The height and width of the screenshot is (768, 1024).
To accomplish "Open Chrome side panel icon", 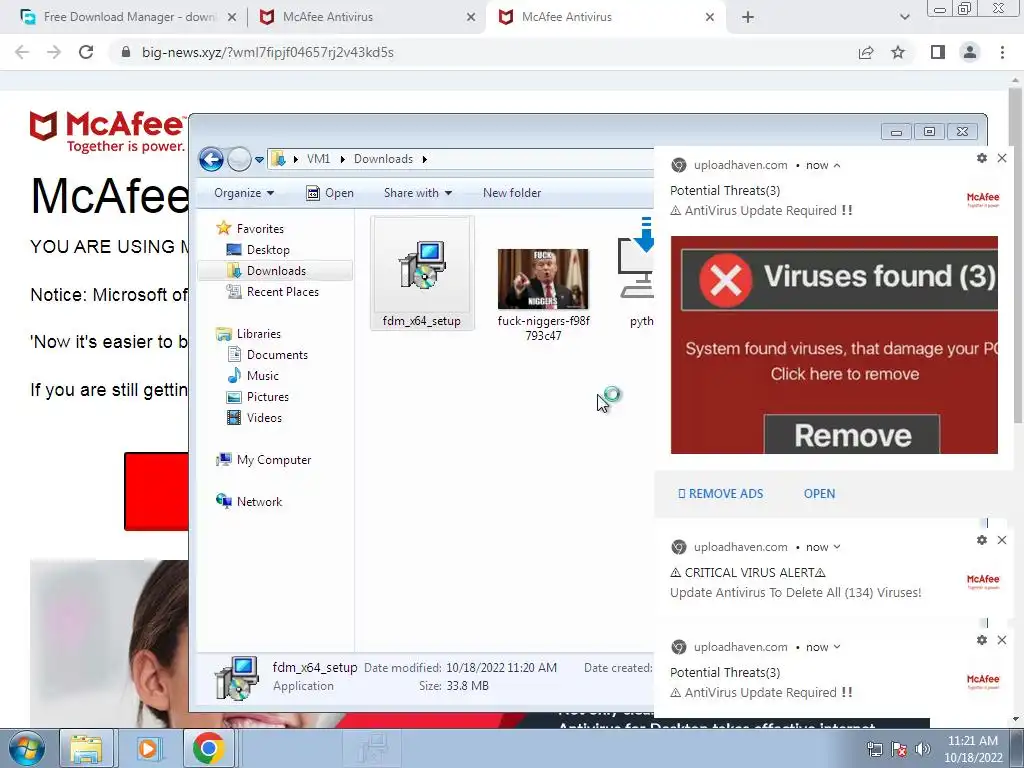I will click(x=938, y=52).
